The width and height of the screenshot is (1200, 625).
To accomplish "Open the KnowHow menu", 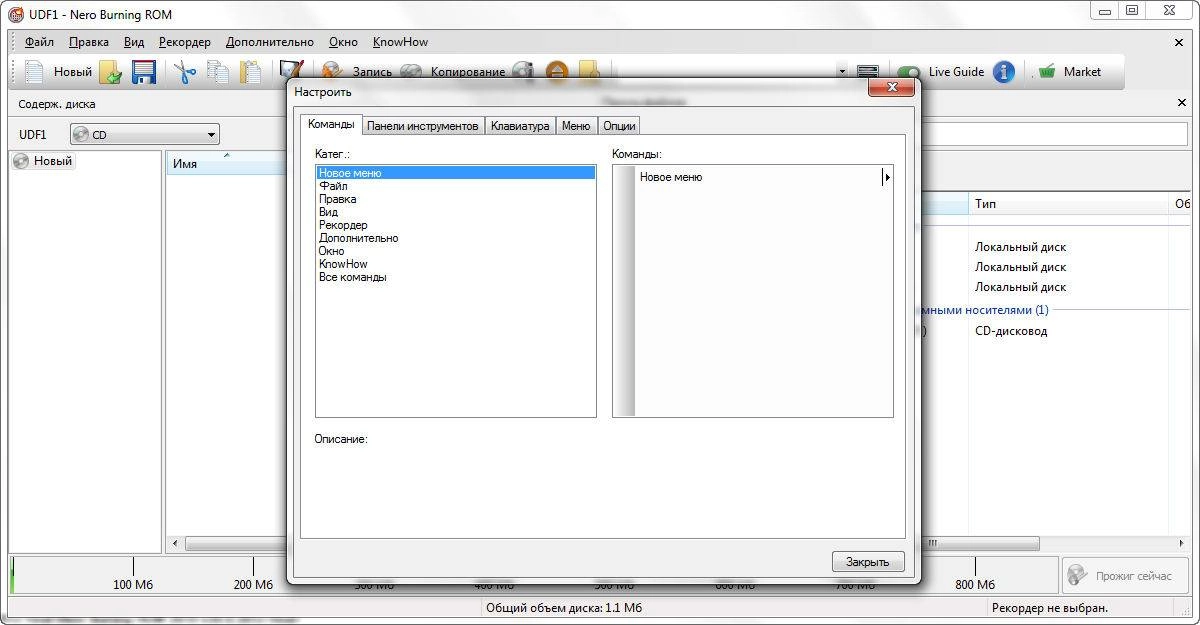I will coord(400,42).
